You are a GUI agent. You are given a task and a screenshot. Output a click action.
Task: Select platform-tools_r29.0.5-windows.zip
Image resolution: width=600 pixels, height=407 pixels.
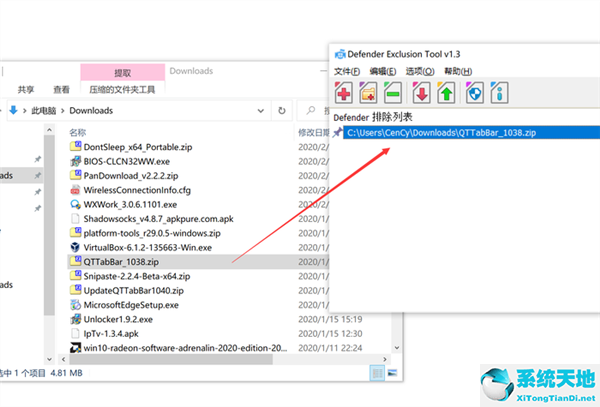point(152,233)
